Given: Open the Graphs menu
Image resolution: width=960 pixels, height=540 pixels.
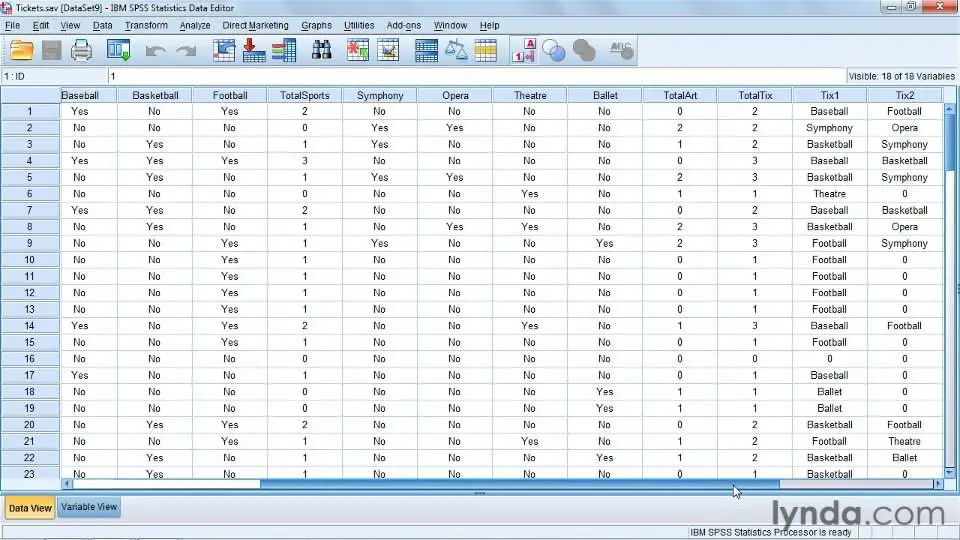Looking at the screenshot, I should 317,25.
